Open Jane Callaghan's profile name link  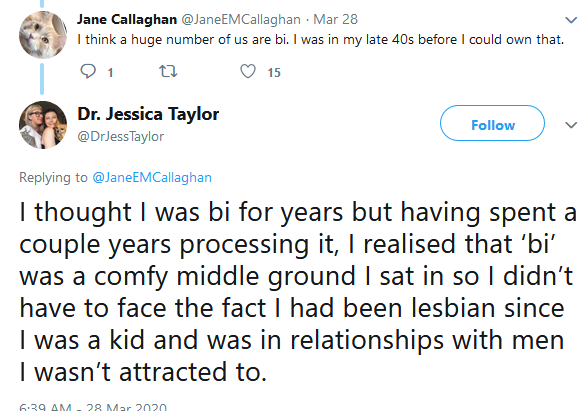[x=127, y=19]
